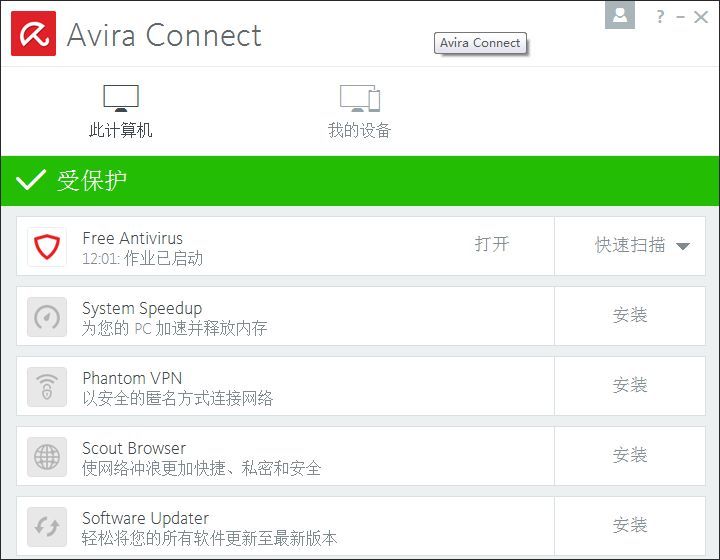This screenshot has height=560, width=720.
Task: Install Scout Browser with 安装
Action: [x=630, y=456]
